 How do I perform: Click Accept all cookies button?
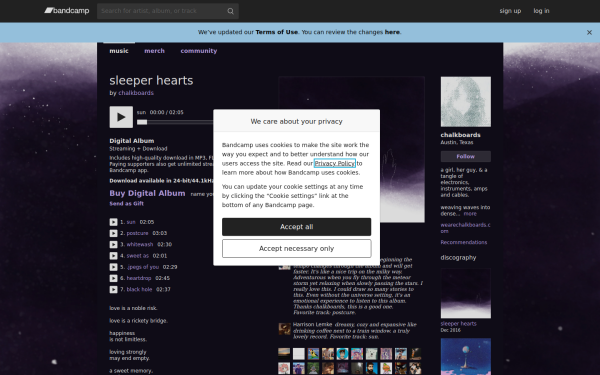pyautogui.click(x=297, y=227)
